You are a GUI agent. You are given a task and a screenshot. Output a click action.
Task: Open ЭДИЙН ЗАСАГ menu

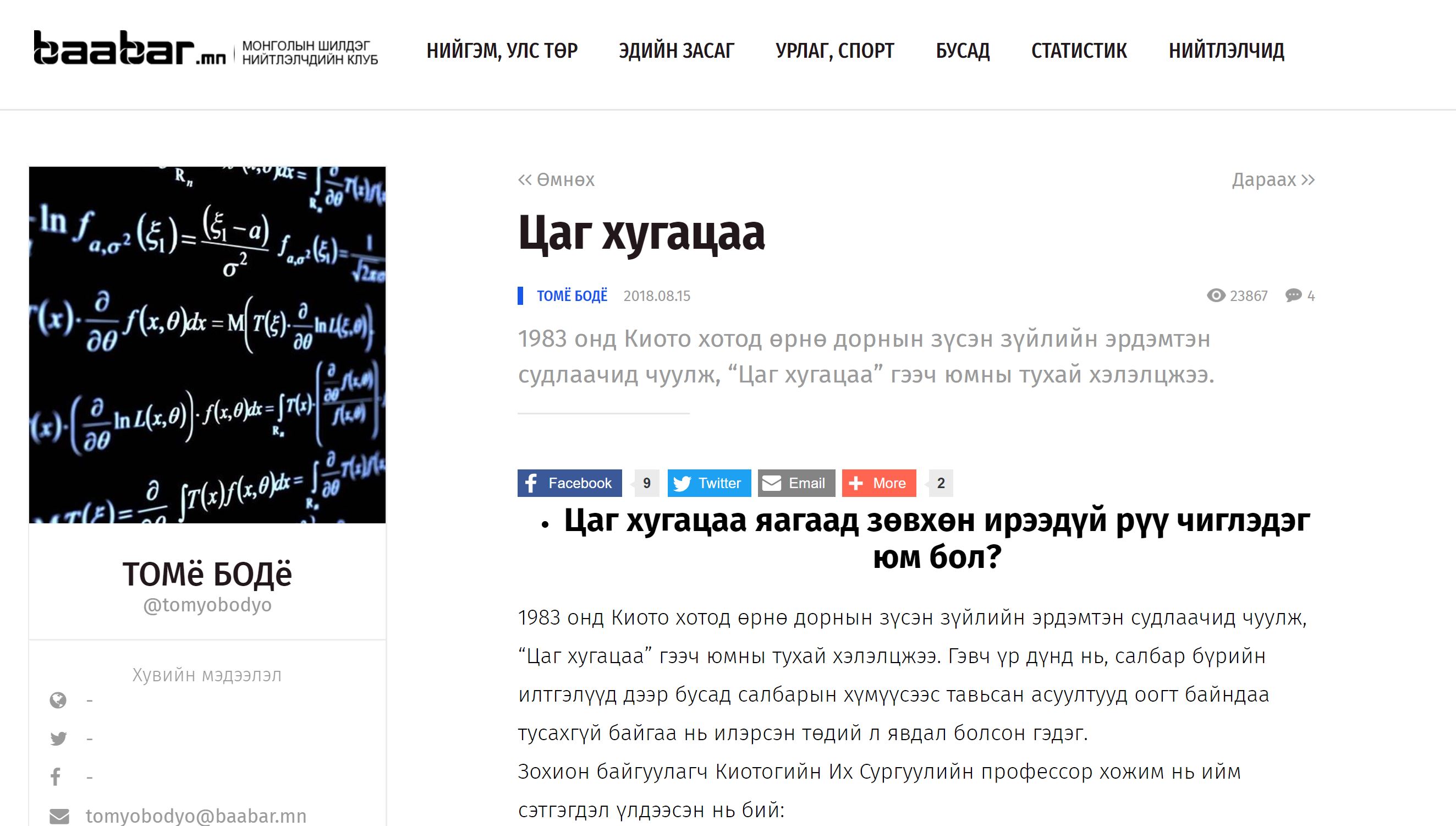(x=677, y=51)
